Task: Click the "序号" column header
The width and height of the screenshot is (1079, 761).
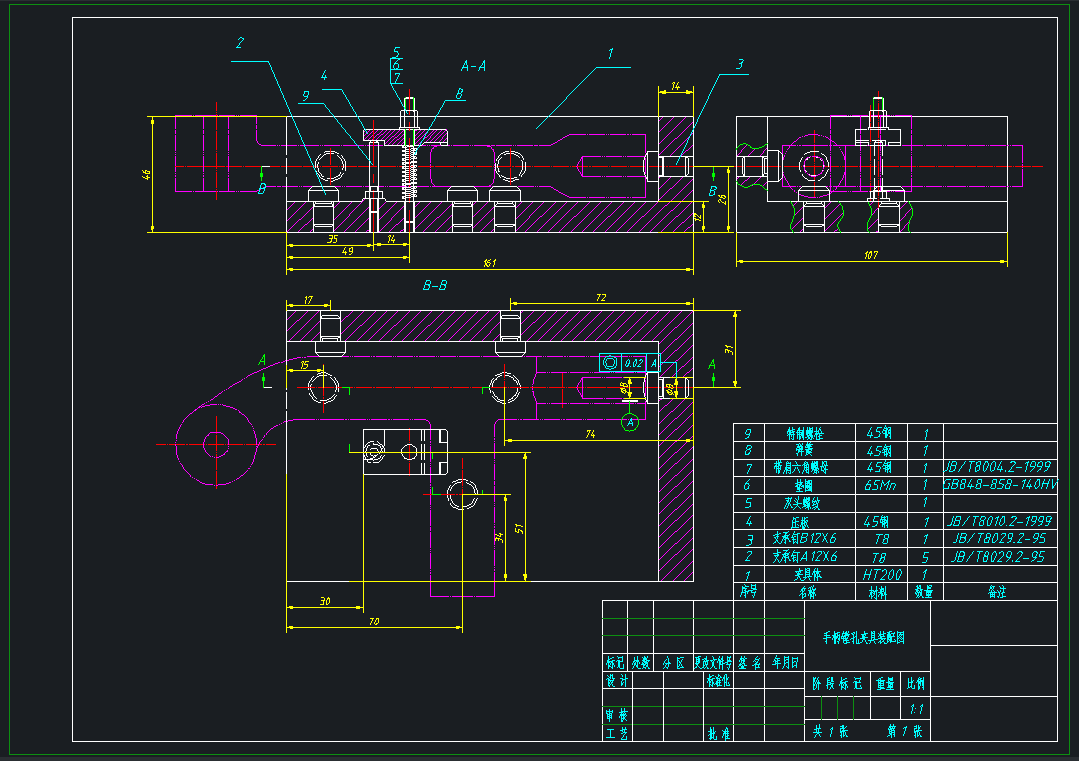Action: coord(749,591)
